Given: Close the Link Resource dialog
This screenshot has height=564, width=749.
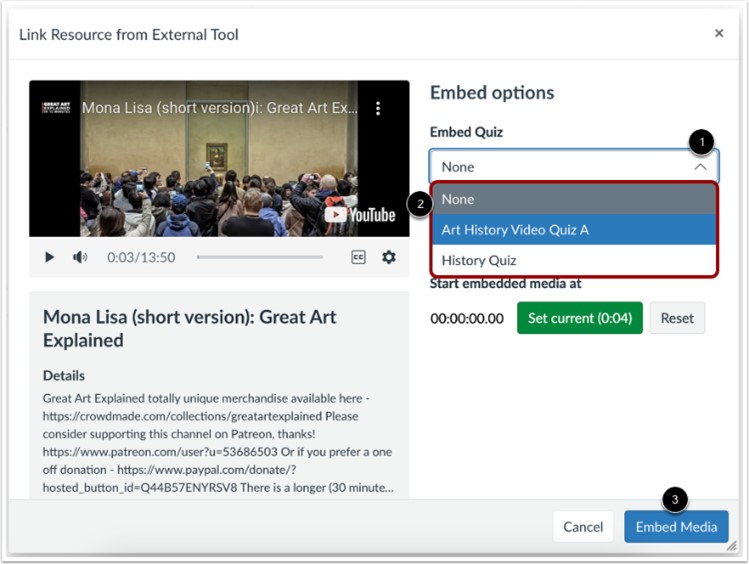Looking at the screenshot, I should (718, 34).
